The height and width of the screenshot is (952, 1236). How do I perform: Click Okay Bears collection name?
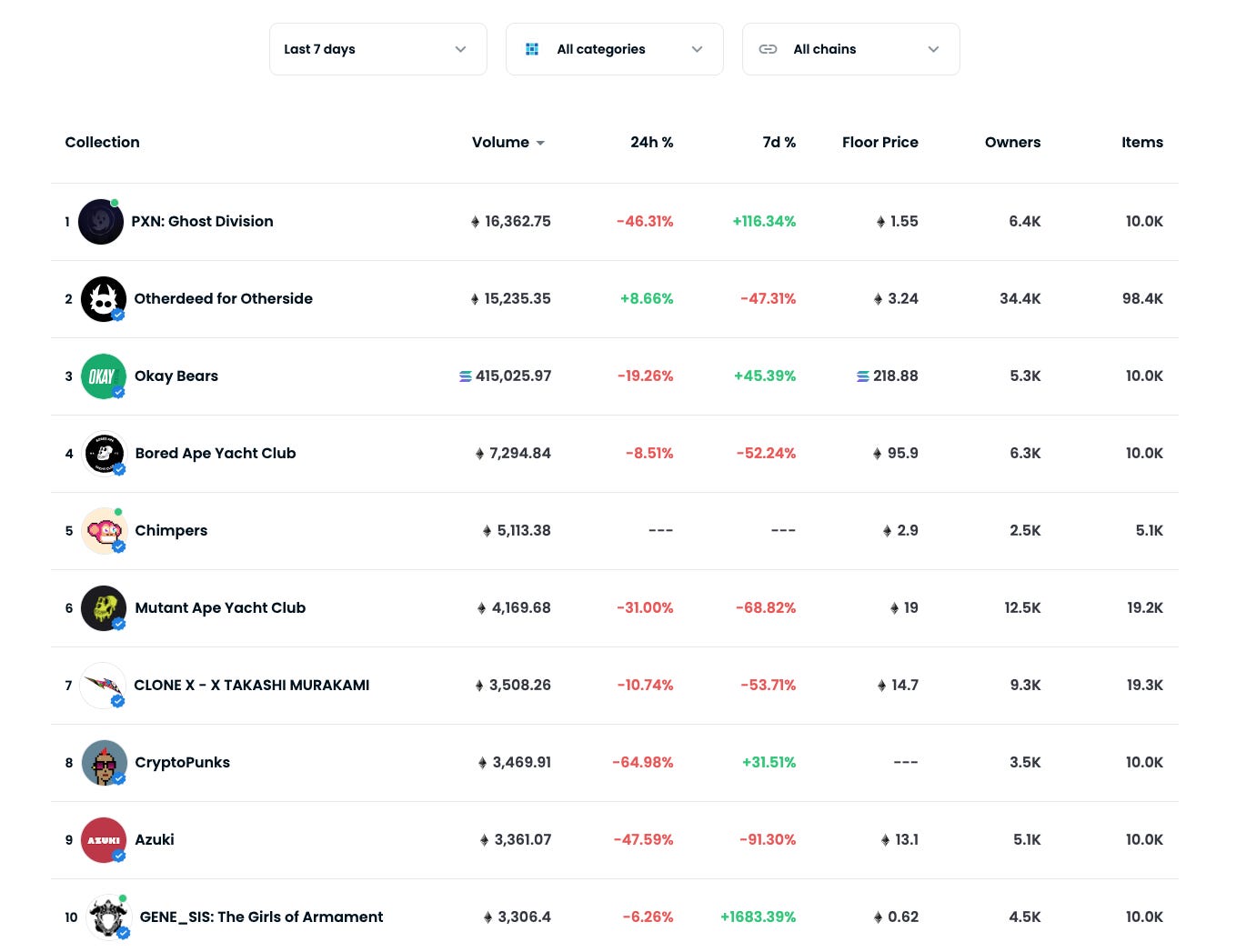[x=176, y=376]
